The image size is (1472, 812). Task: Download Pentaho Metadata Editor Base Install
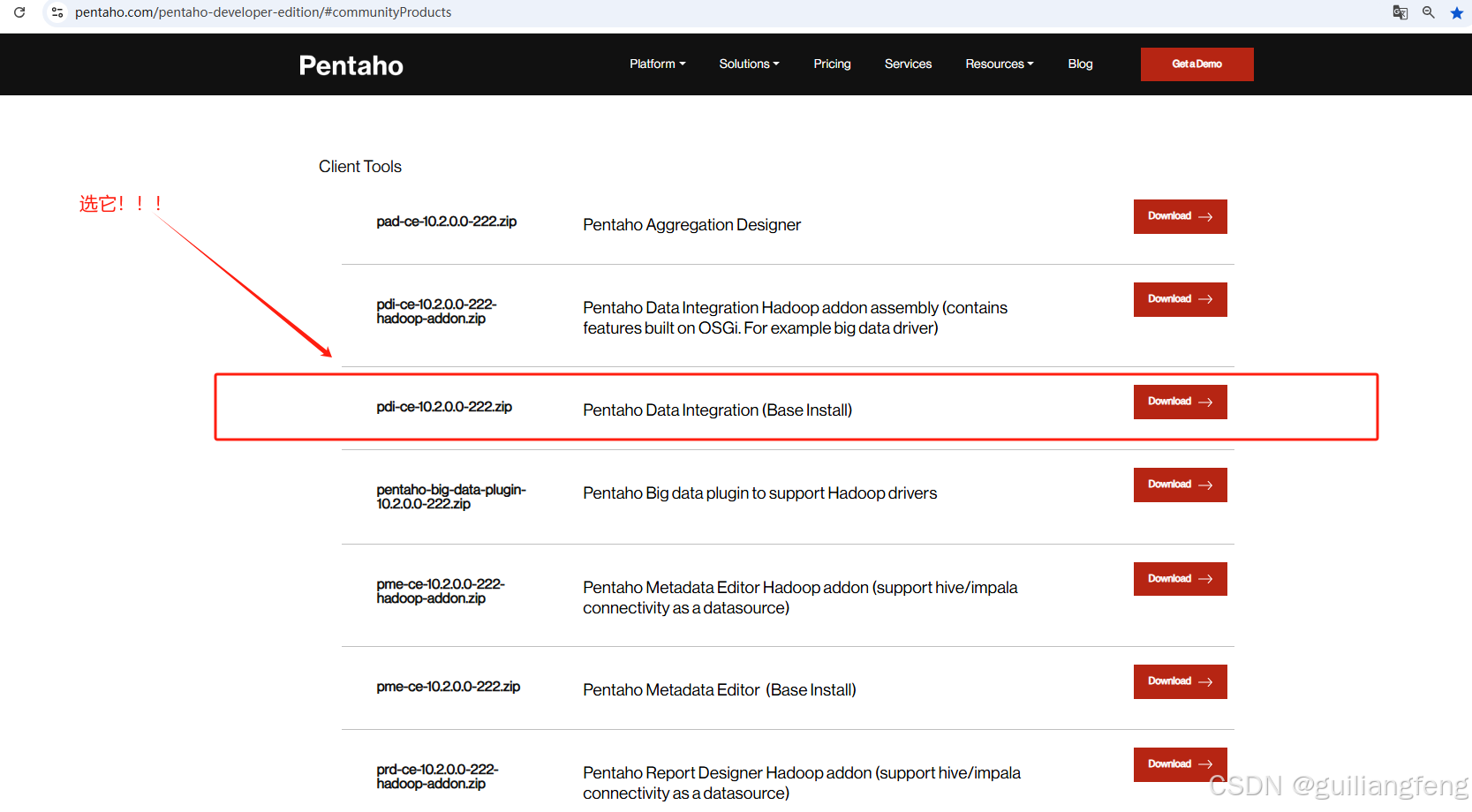(1180, 681)
